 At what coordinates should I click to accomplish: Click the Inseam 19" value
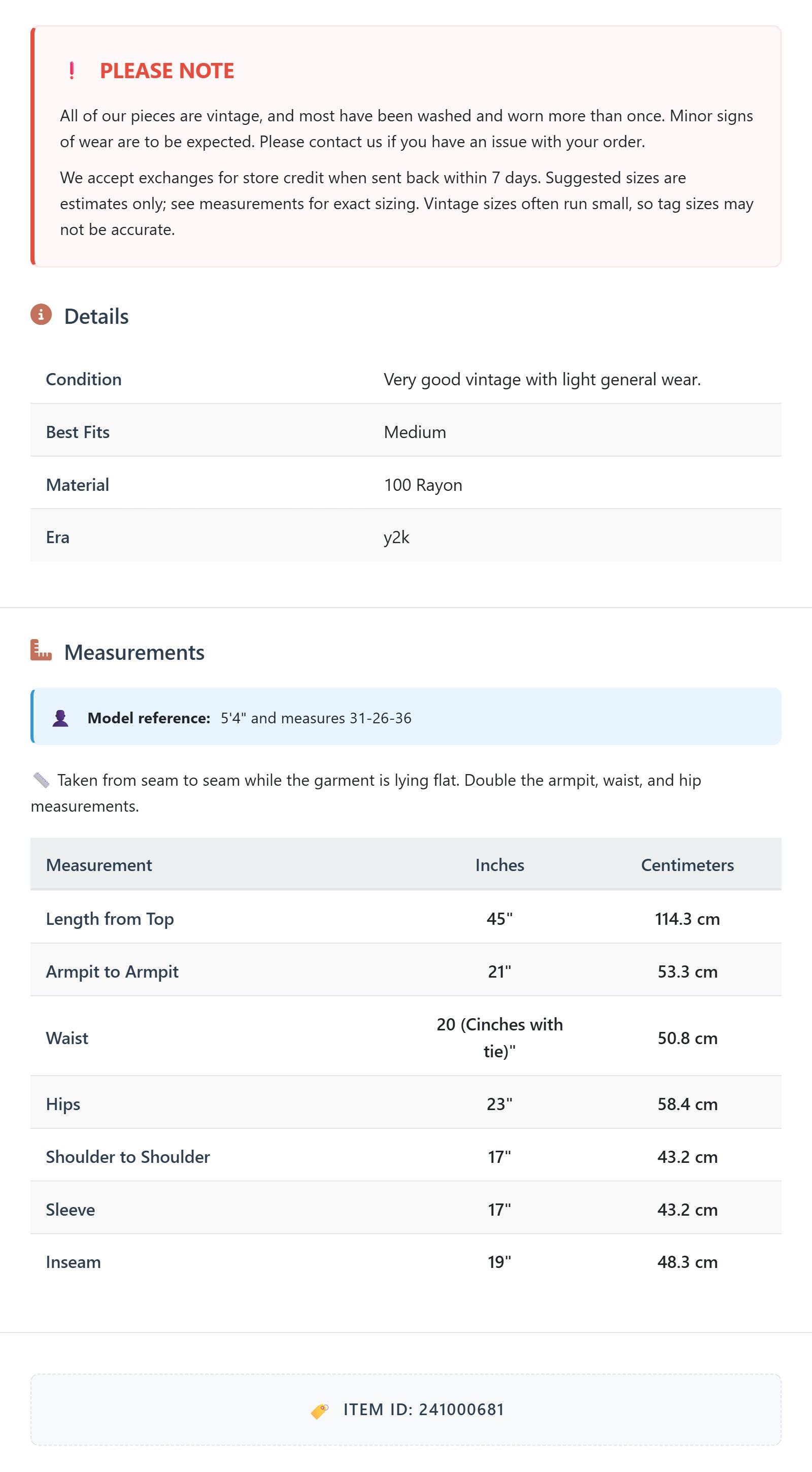pyautogui.click(x=499, y=1262)
